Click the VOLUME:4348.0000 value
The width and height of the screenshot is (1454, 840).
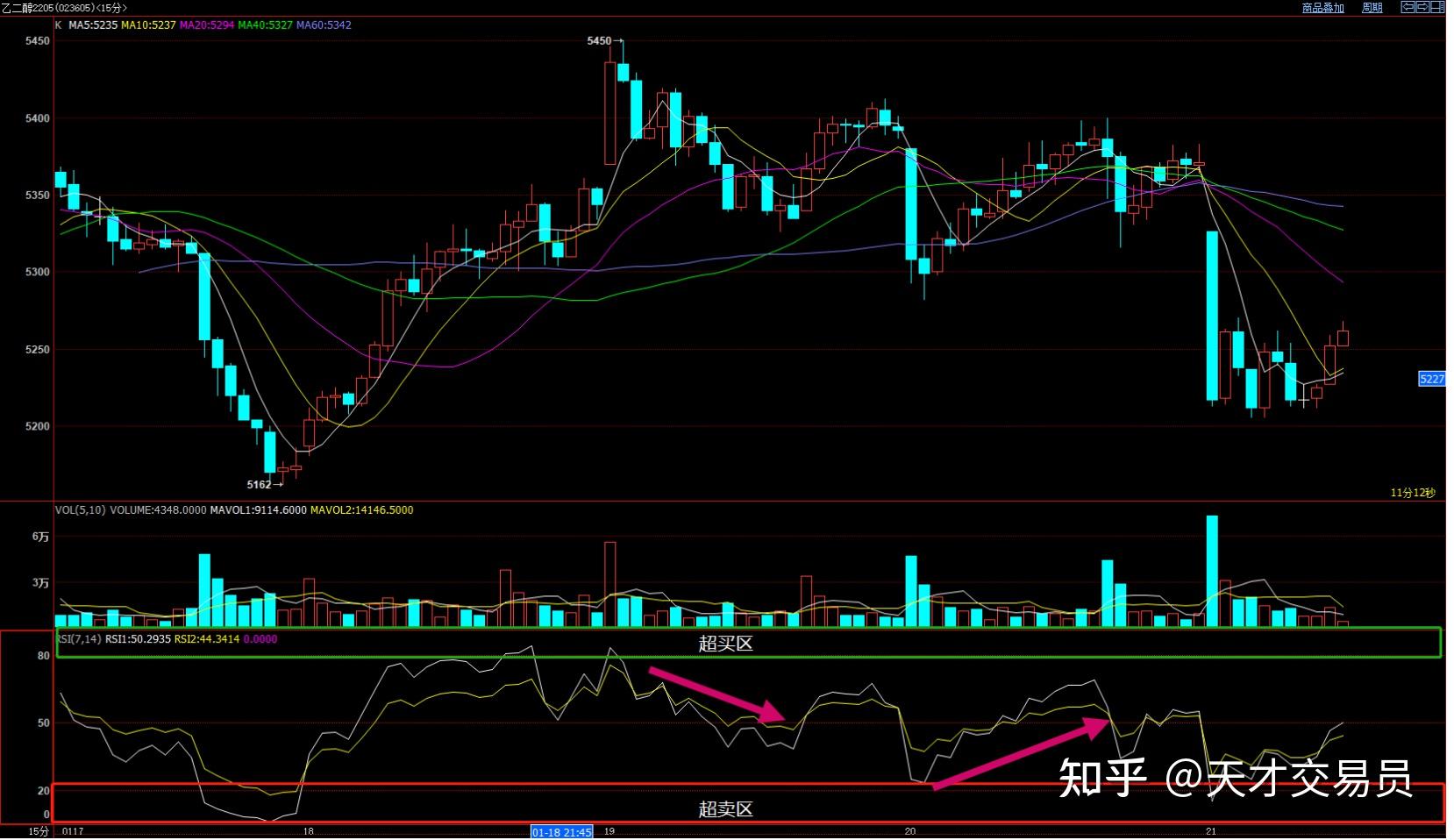click(158, 510)
